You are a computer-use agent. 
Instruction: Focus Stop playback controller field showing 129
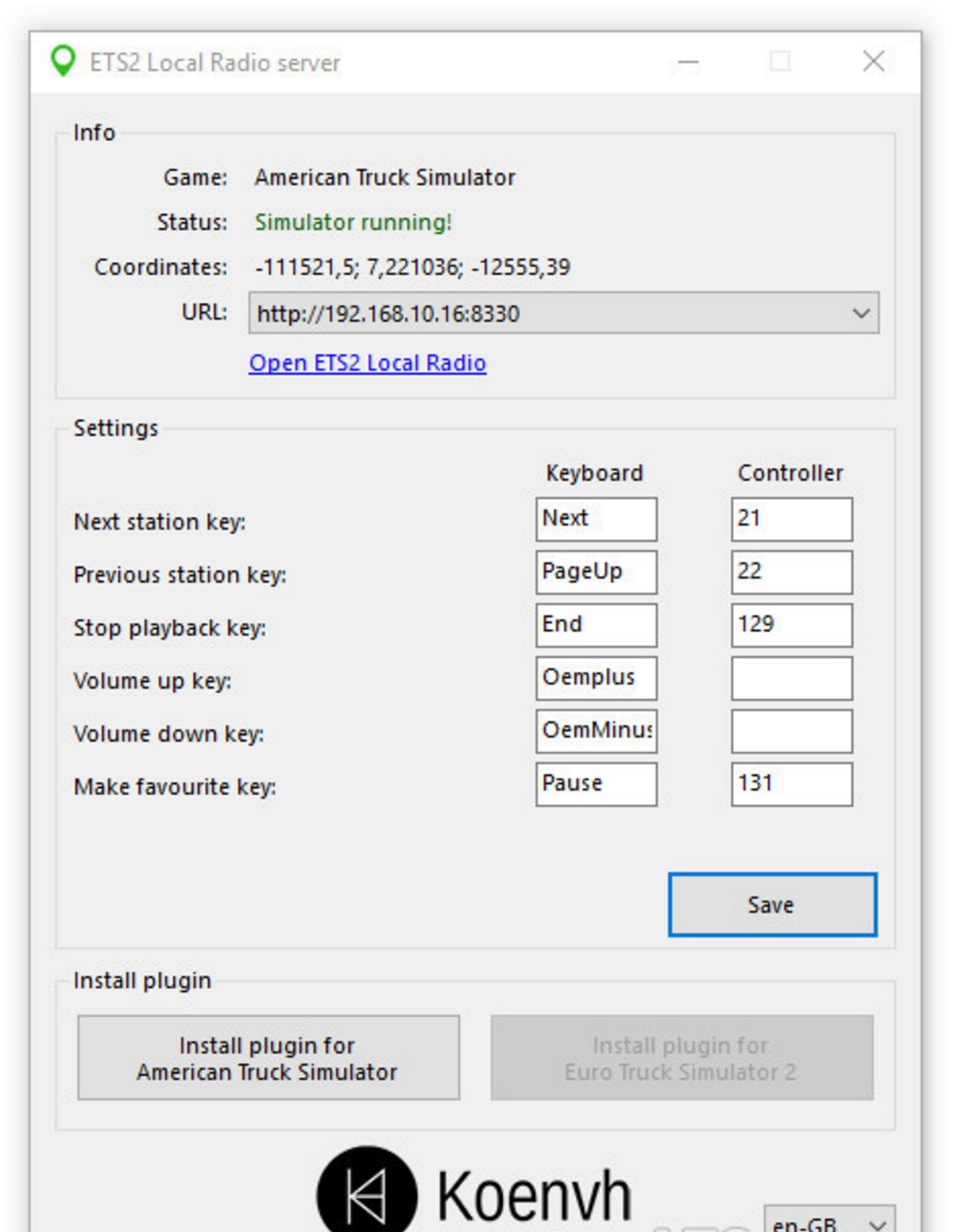791,626
